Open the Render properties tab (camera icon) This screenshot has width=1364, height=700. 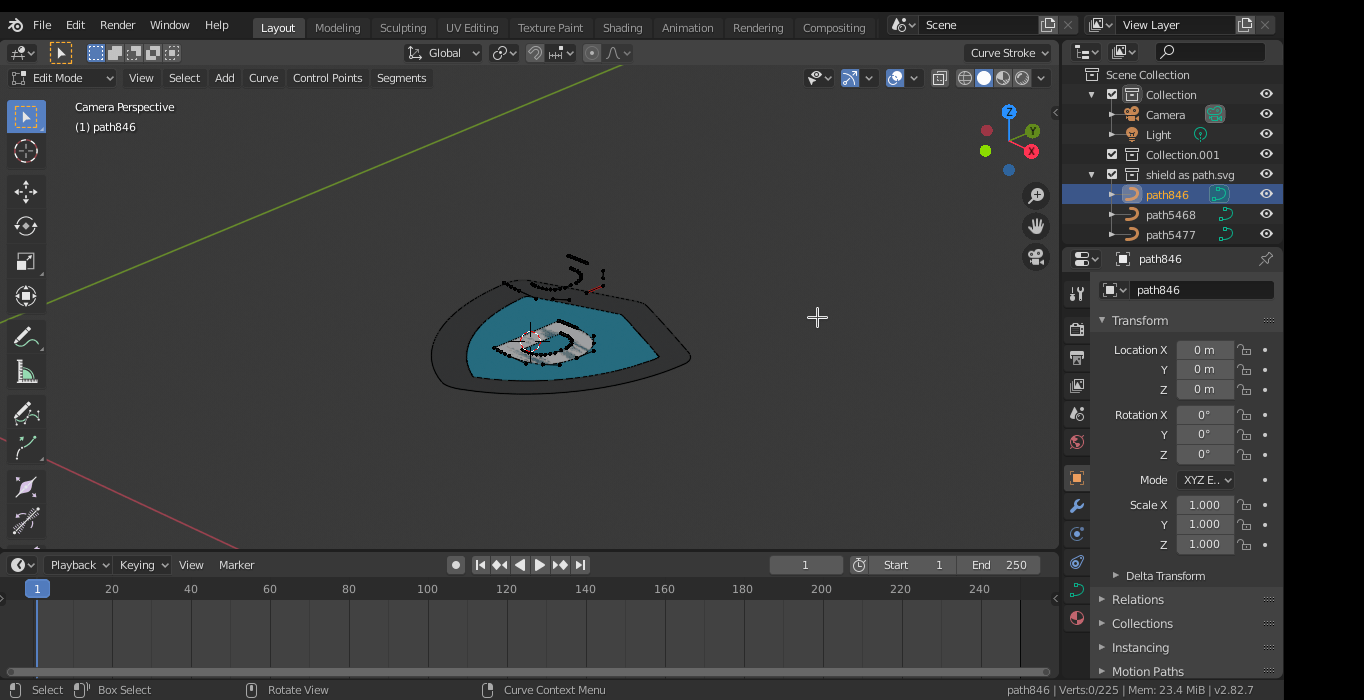pos(1076,328)
